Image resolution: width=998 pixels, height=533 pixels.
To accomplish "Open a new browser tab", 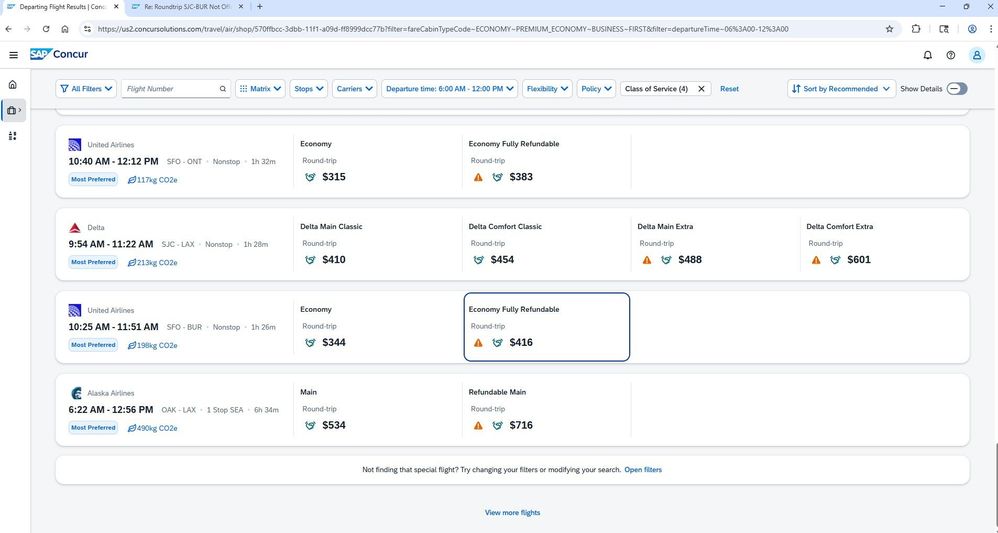I will click(260, 7).
